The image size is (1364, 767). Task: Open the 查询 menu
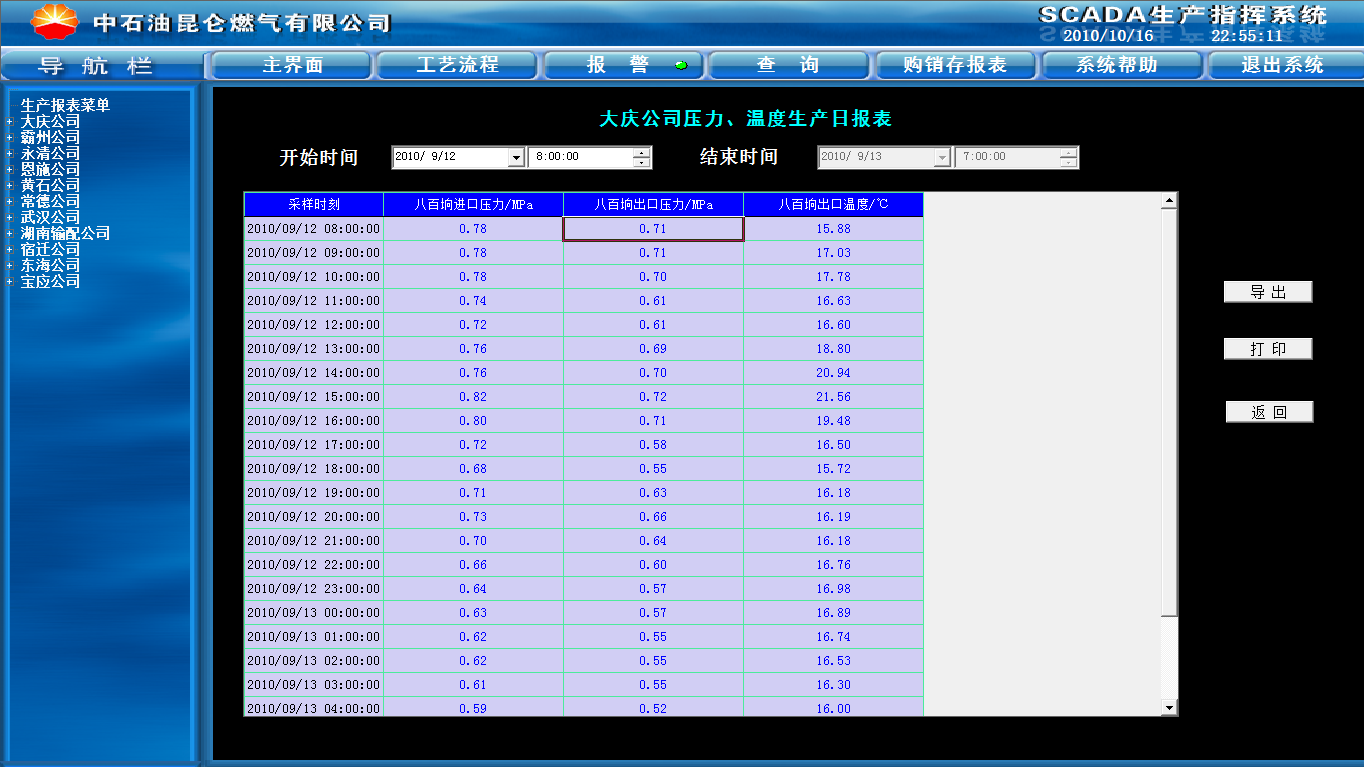(x=788, y=65)
